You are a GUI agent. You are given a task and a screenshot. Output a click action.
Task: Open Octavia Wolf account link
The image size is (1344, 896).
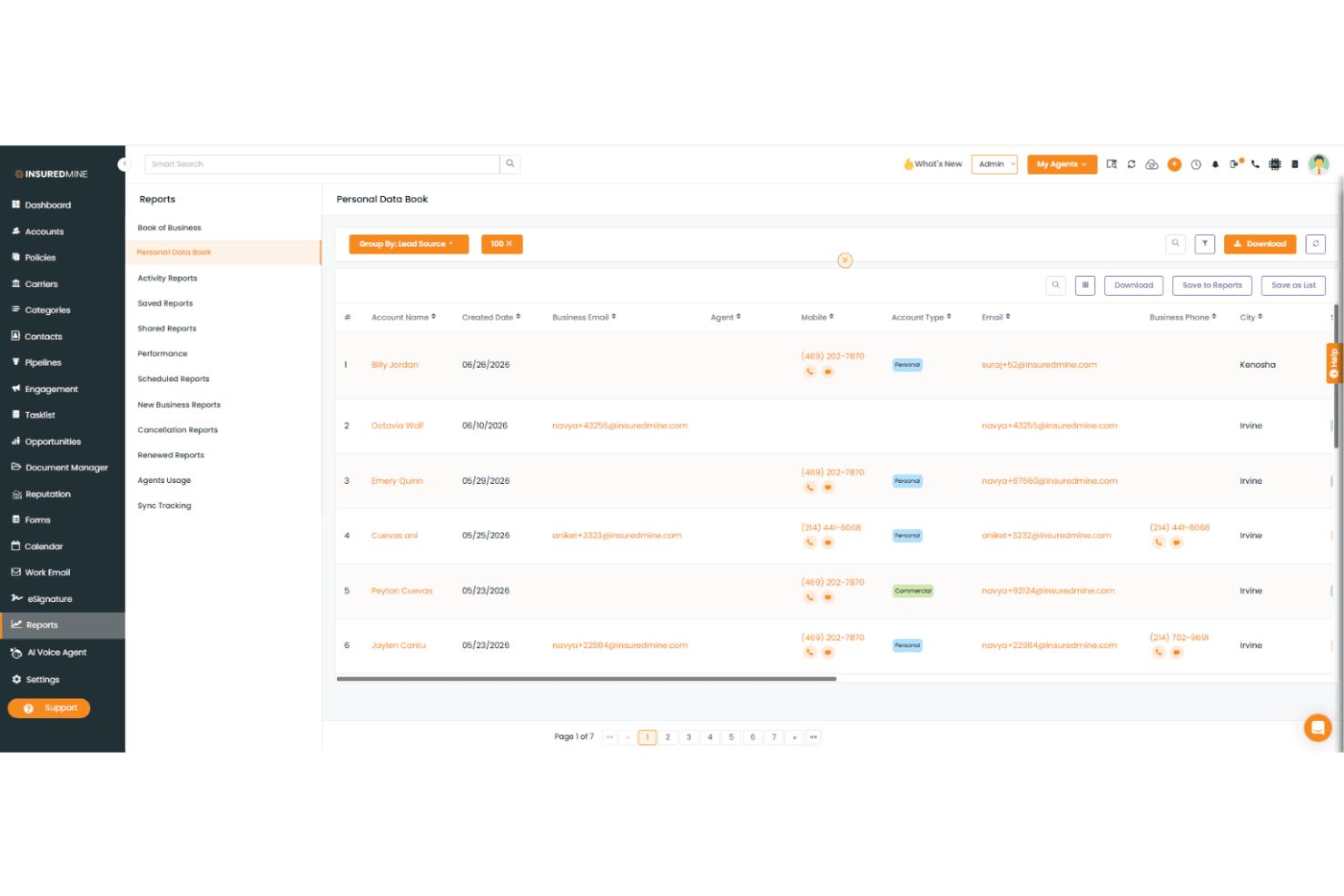coord(397,426)
